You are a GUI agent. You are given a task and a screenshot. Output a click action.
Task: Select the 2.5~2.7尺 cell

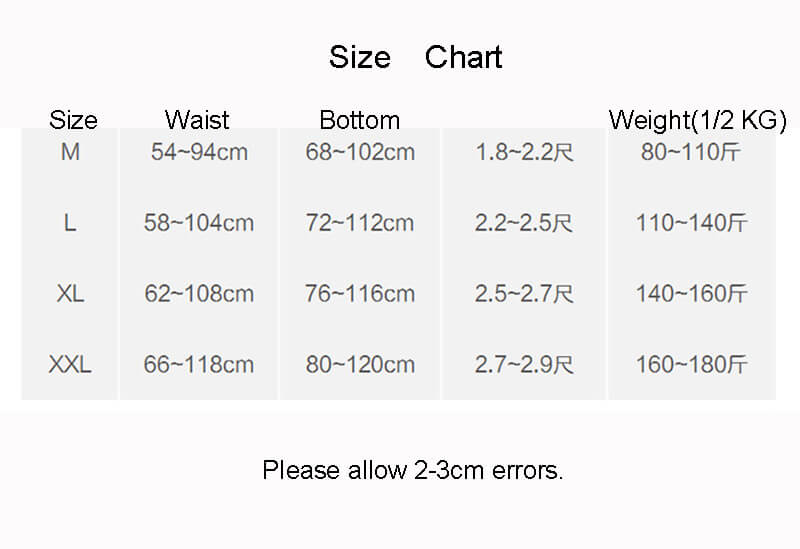524,294
